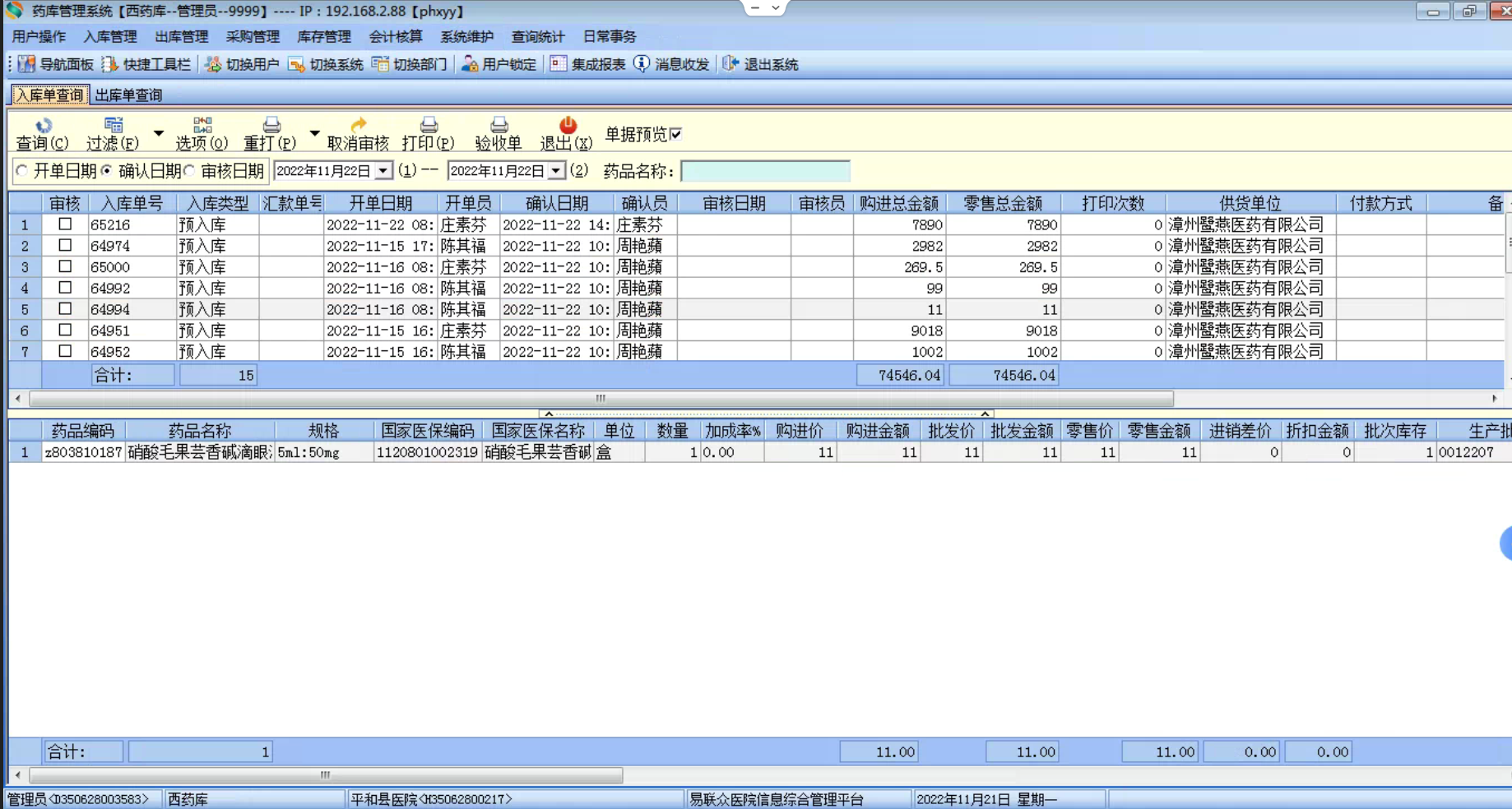
Task: Select order row 64951
Action: point(756,331)
